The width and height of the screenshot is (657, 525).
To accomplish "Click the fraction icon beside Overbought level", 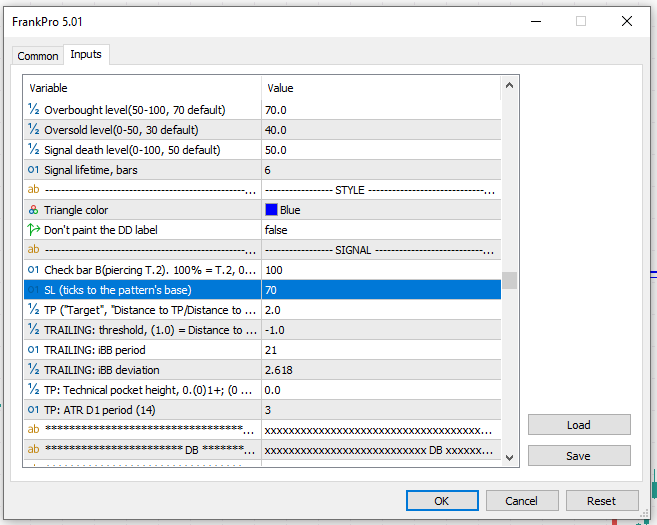I will tap(33, 110).
